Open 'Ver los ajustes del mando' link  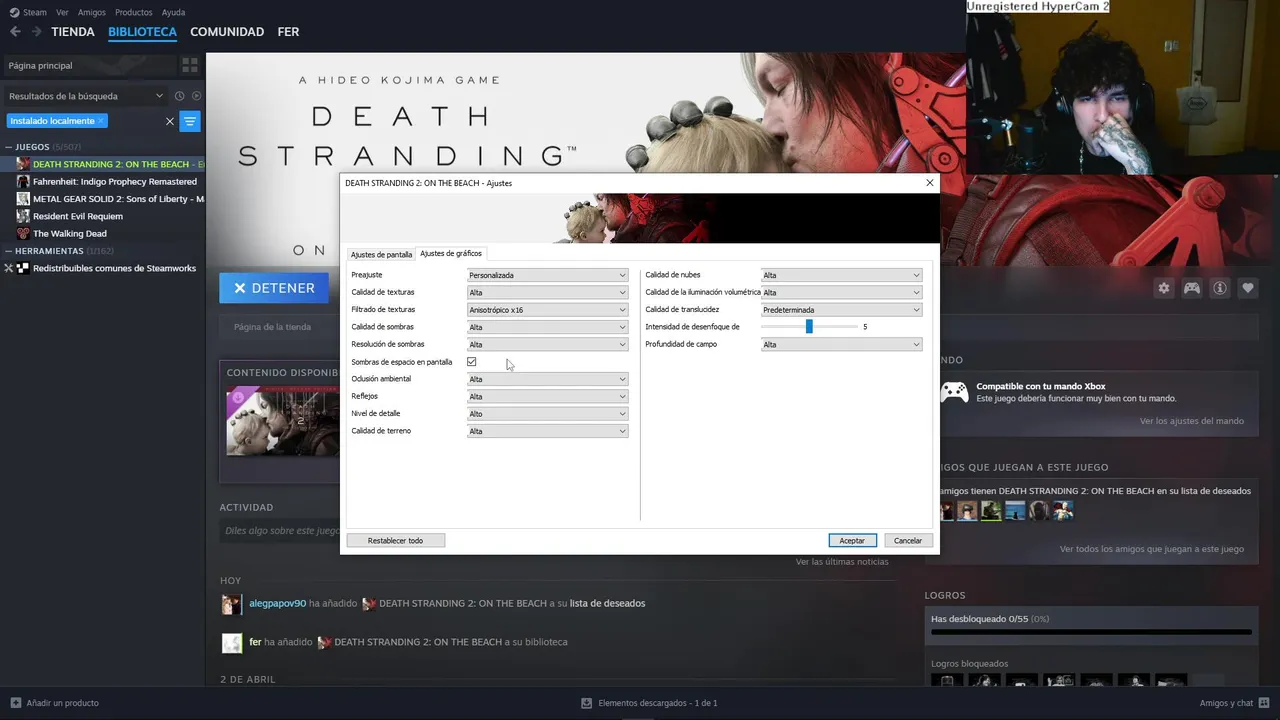pyautogui.click(x=1192, y=421)
